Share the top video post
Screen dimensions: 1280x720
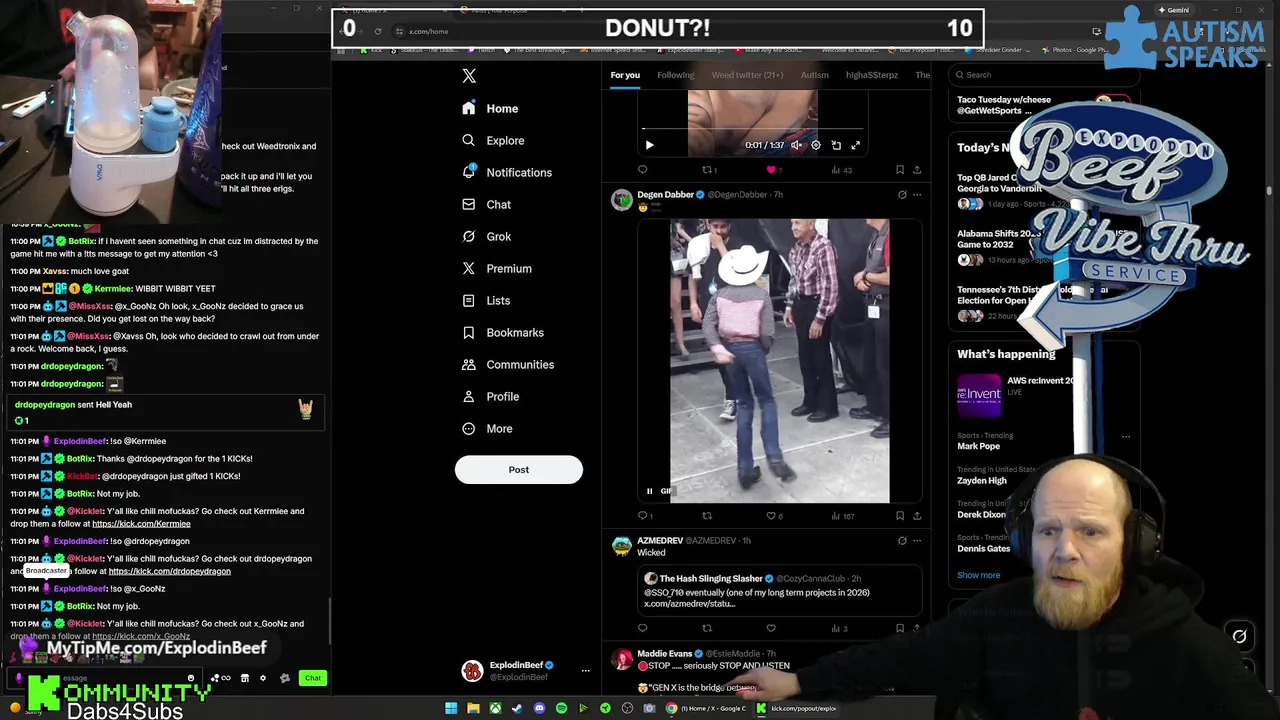point(916,170)
